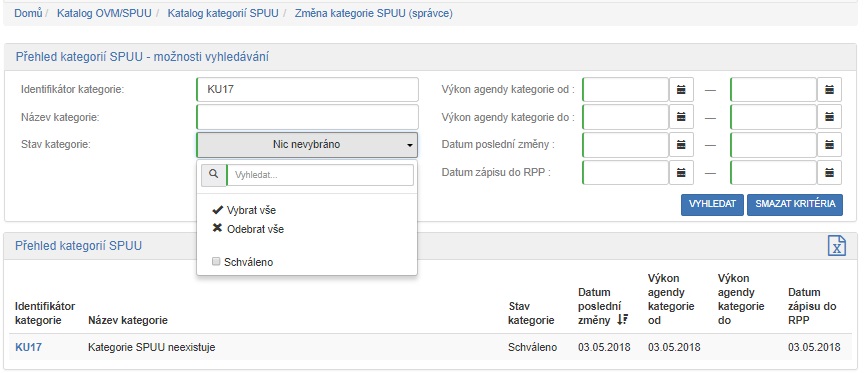Select the cell Kategorie SPUU neexistuje
865x373 pixels.
152,347
